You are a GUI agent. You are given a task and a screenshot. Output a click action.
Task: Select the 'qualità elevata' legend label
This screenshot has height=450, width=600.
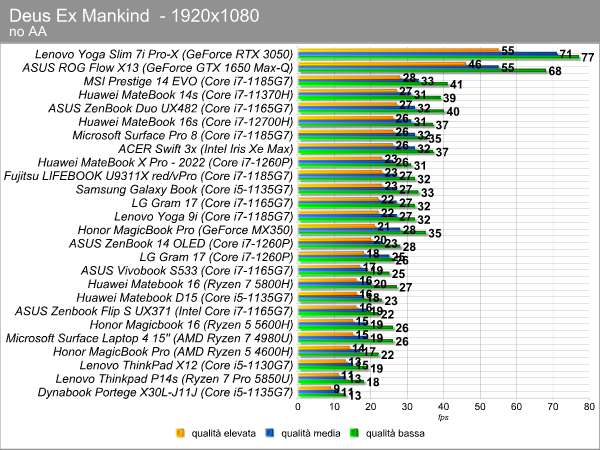coord(223,433)
